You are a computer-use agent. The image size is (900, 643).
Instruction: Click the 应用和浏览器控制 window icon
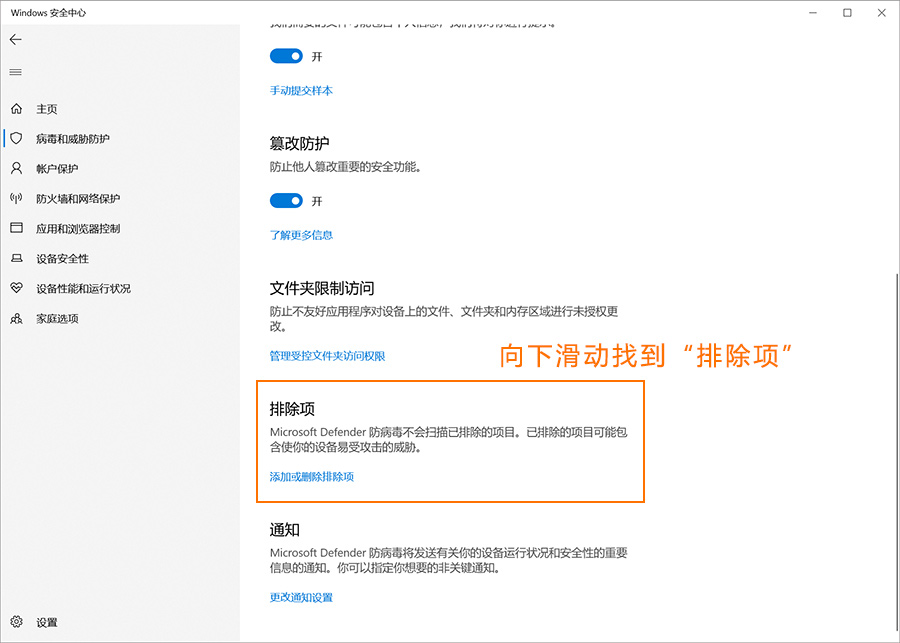tap(16, 228)
